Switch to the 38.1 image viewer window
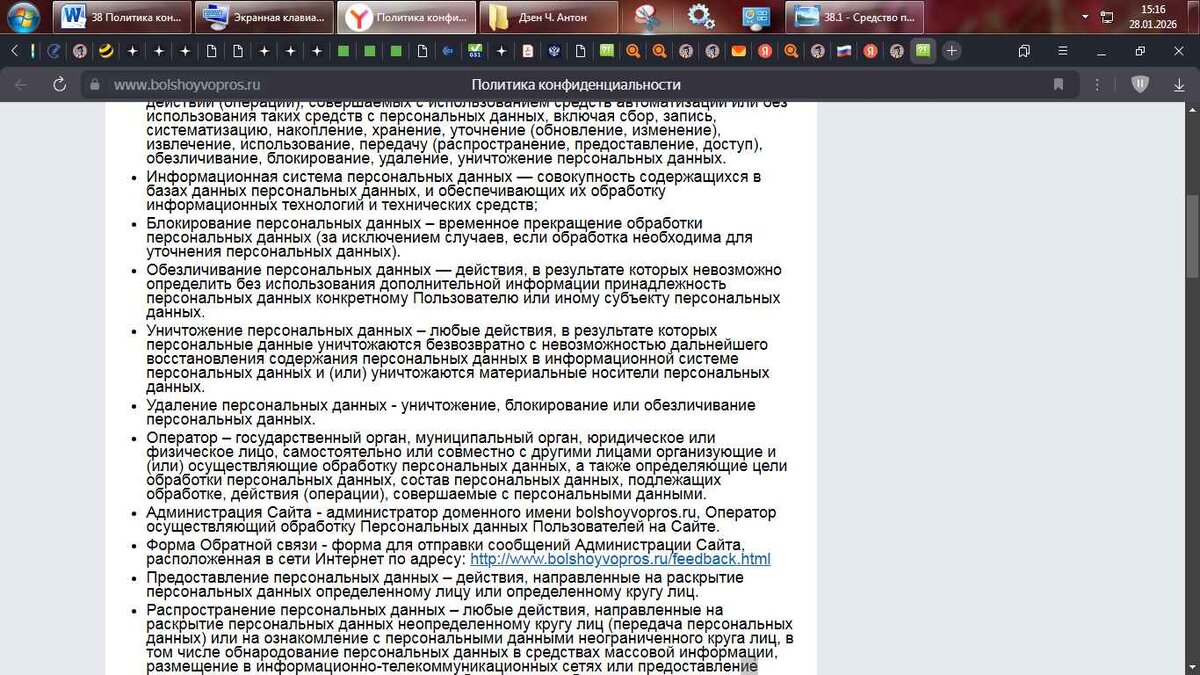The image size is (1200, 675). coord(855,16)
